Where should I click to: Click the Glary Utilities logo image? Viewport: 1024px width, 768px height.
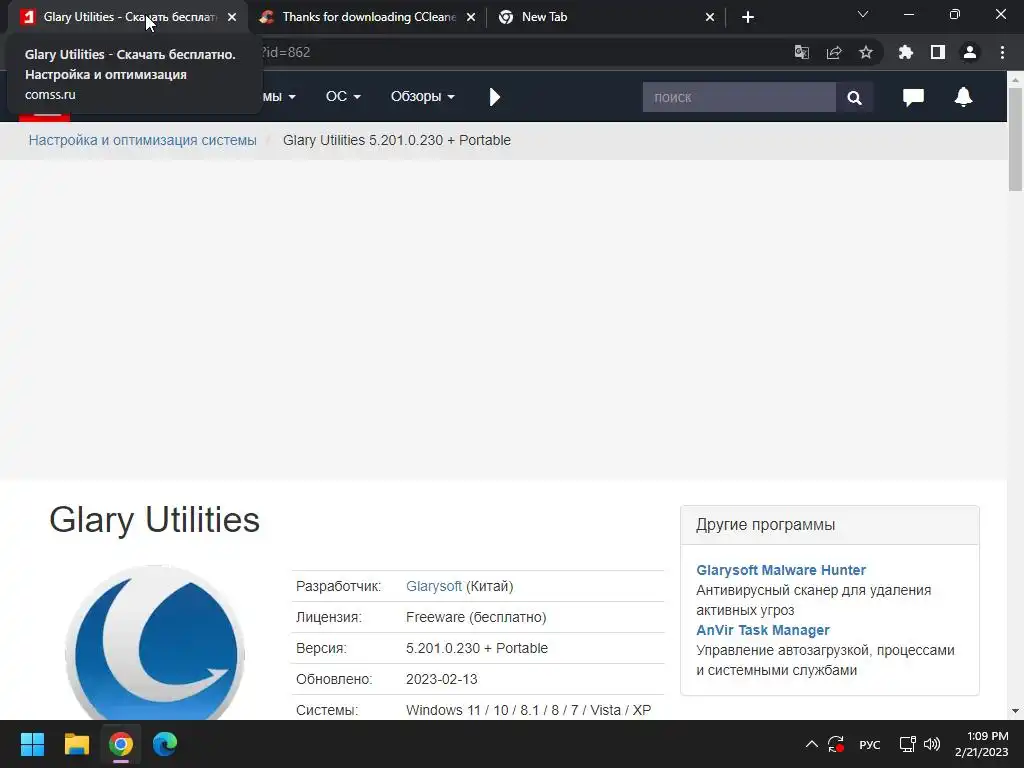pyautogui.click(x=155, y=643)
